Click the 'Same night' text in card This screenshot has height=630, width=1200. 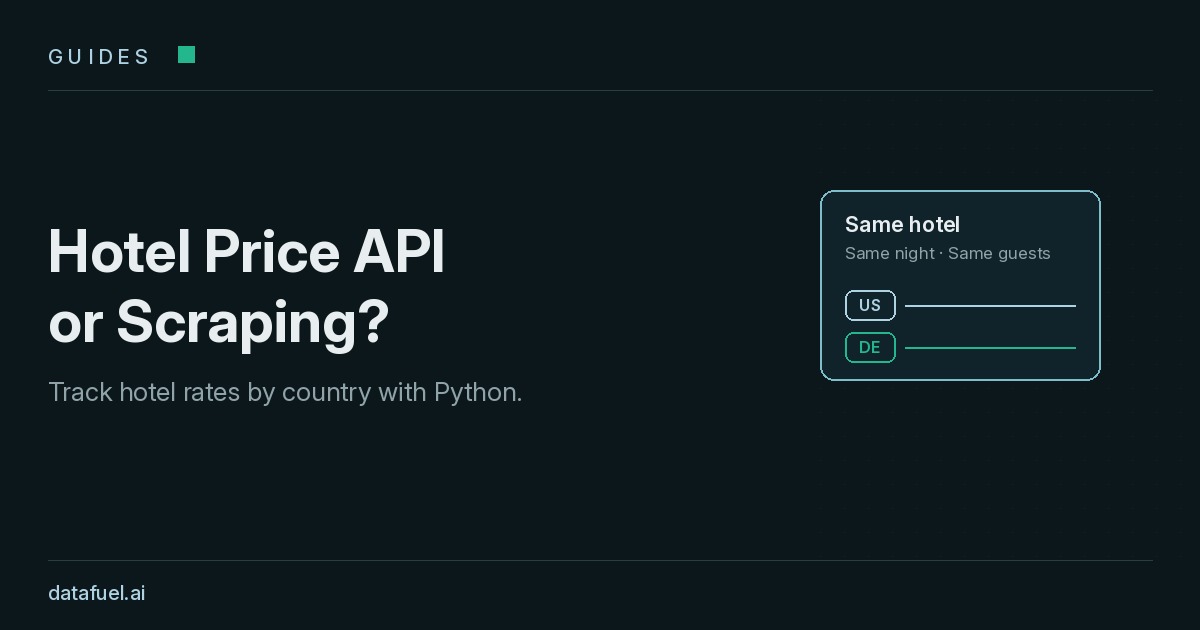(x=890, y=253)
